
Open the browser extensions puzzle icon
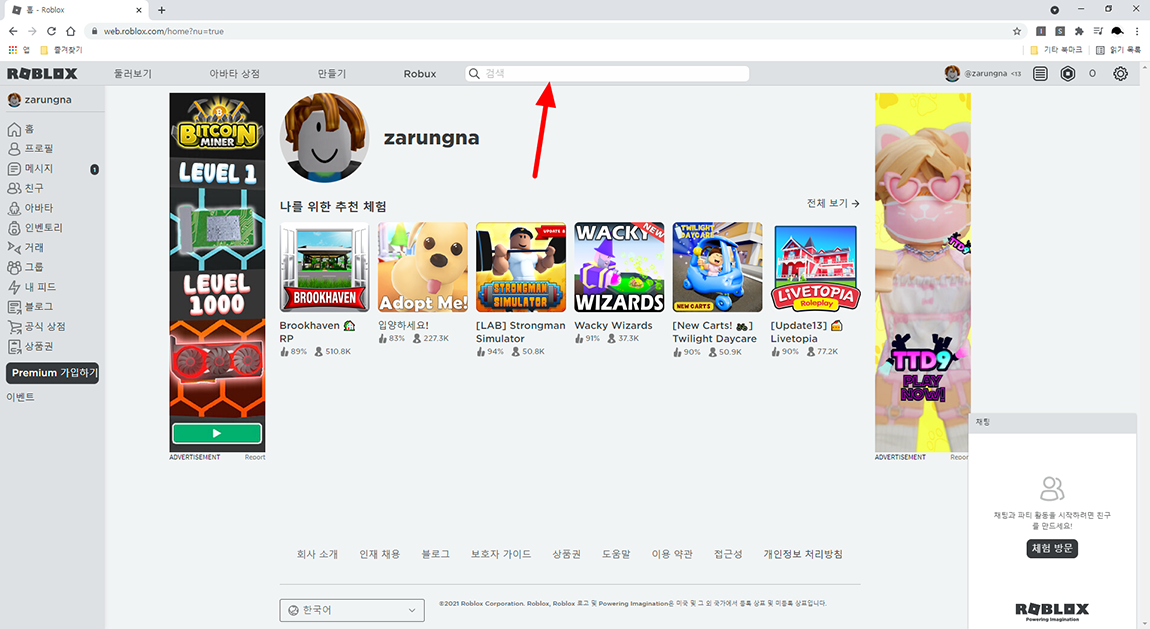click(x=1079, y=31)
